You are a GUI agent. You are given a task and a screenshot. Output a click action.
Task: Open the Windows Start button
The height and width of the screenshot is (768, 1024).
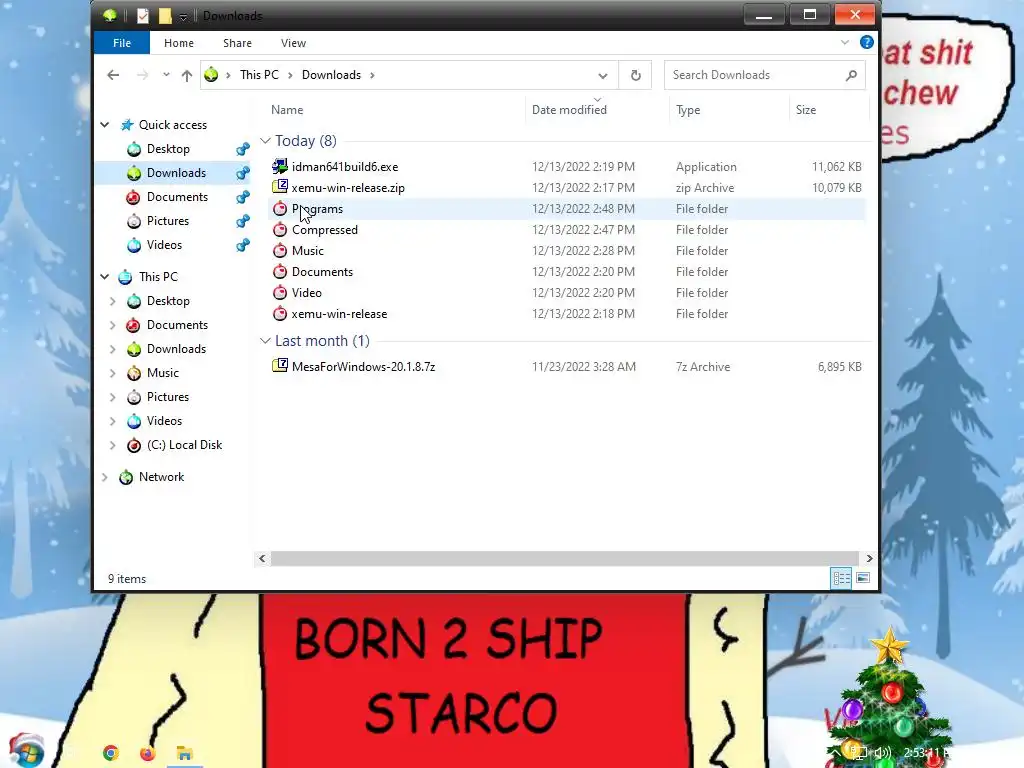tap(26, 751)
